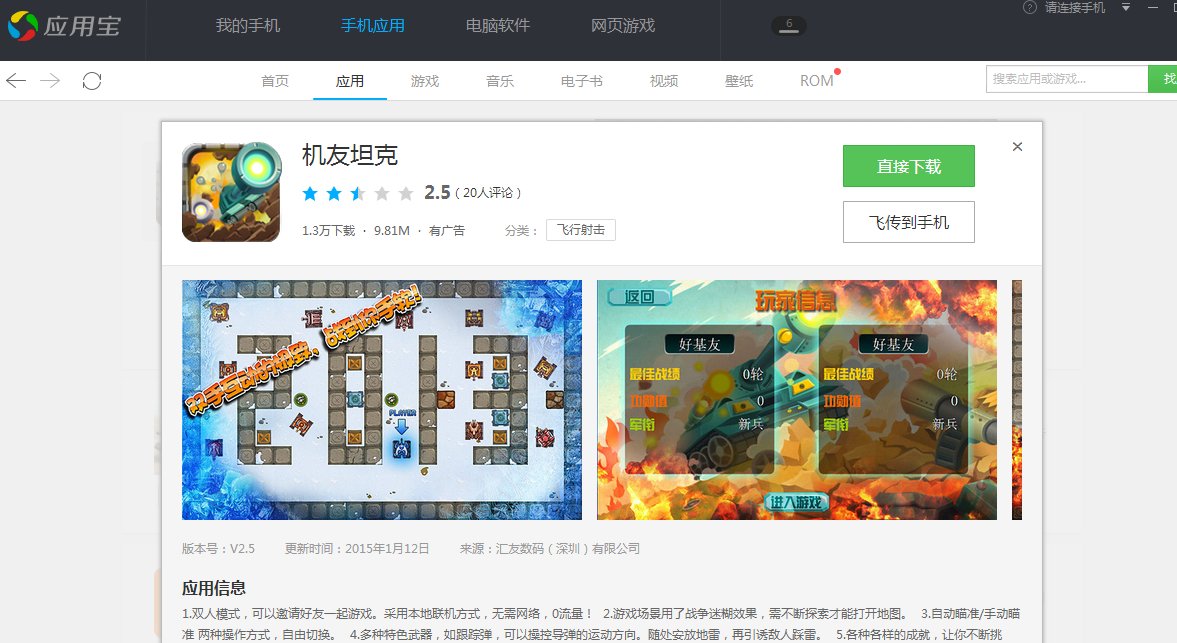This screenshot has width=1177, height=643.
Task: Open the partially visible third screenshot
Action: (1017, 400)
